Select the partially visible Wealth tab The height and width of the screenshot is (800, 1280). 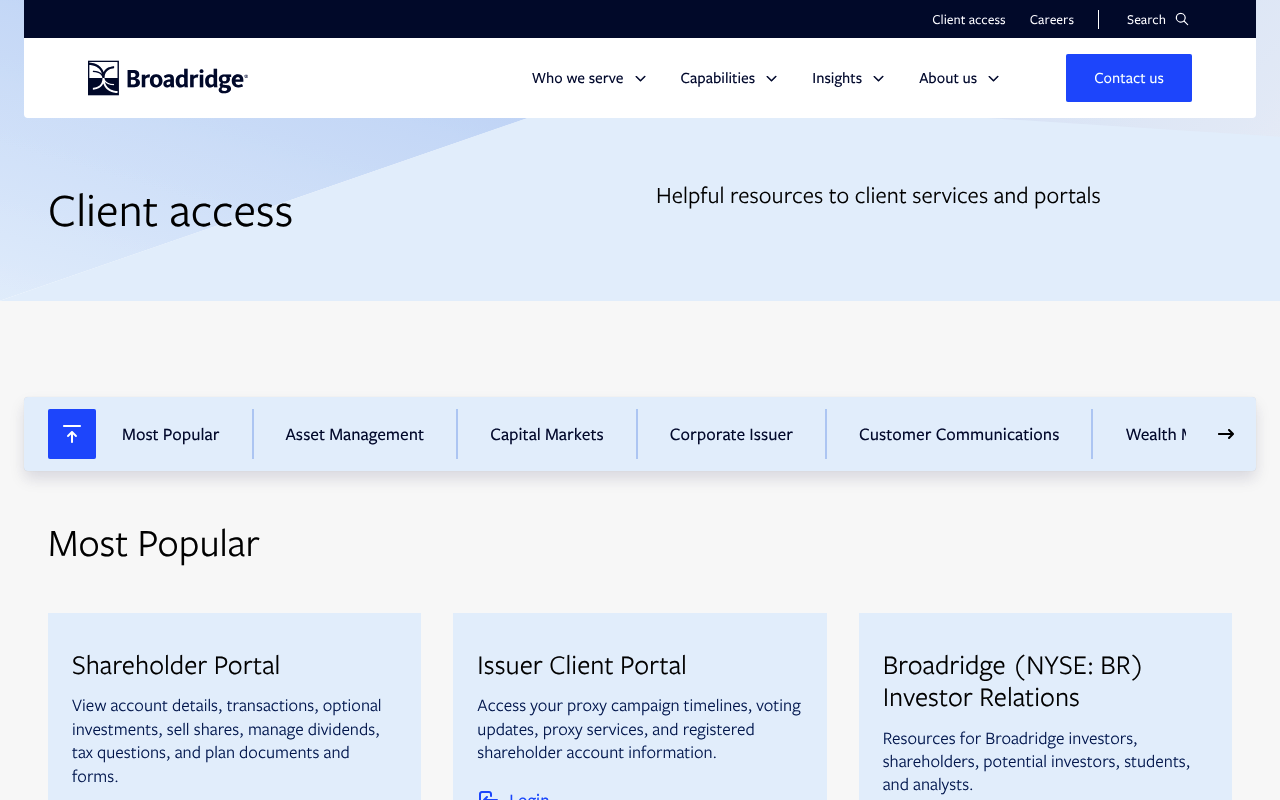point(1155,434)
